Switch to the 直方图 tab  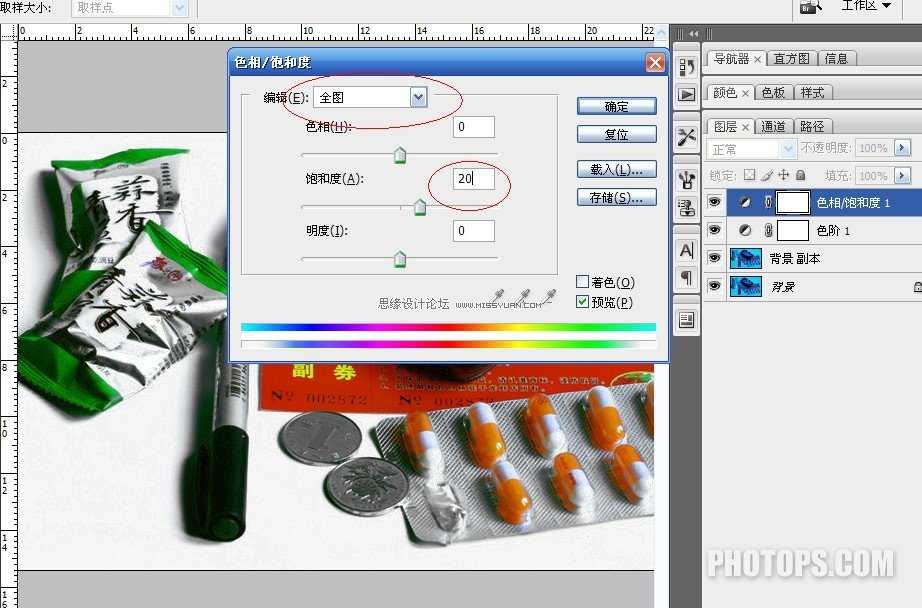791,58
